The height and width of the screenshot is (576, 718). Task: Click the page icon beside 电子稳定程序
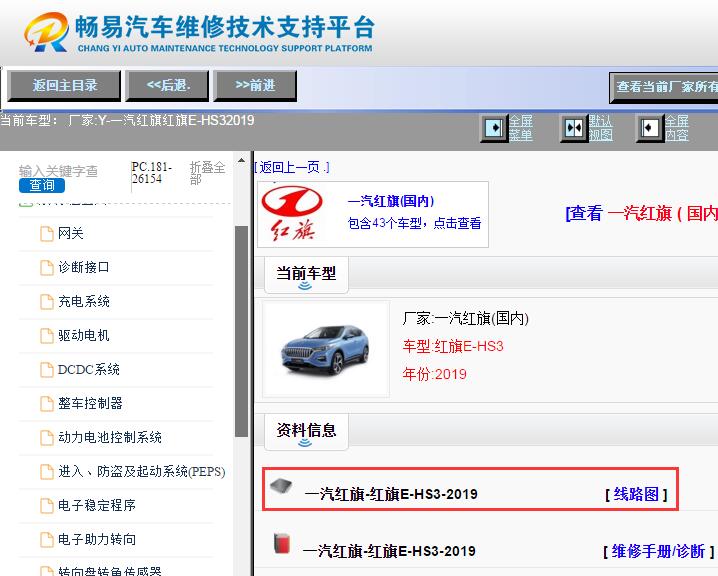point(47,505)
